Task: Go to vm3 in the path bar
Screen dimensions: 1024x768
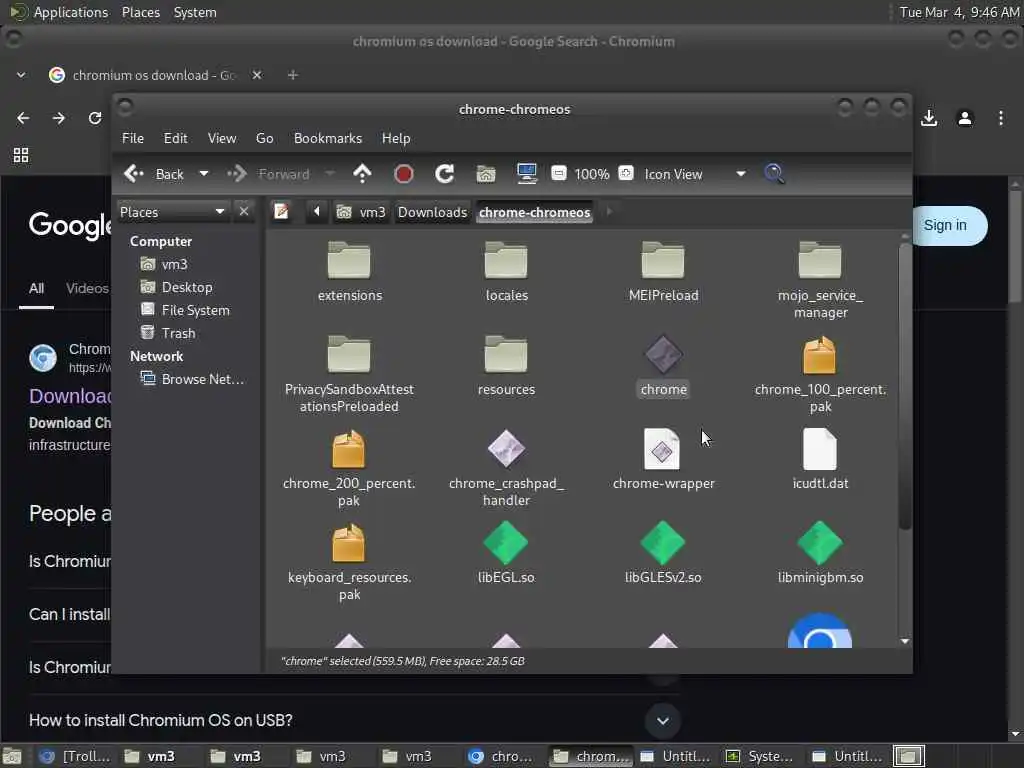Action: point(361,212)
